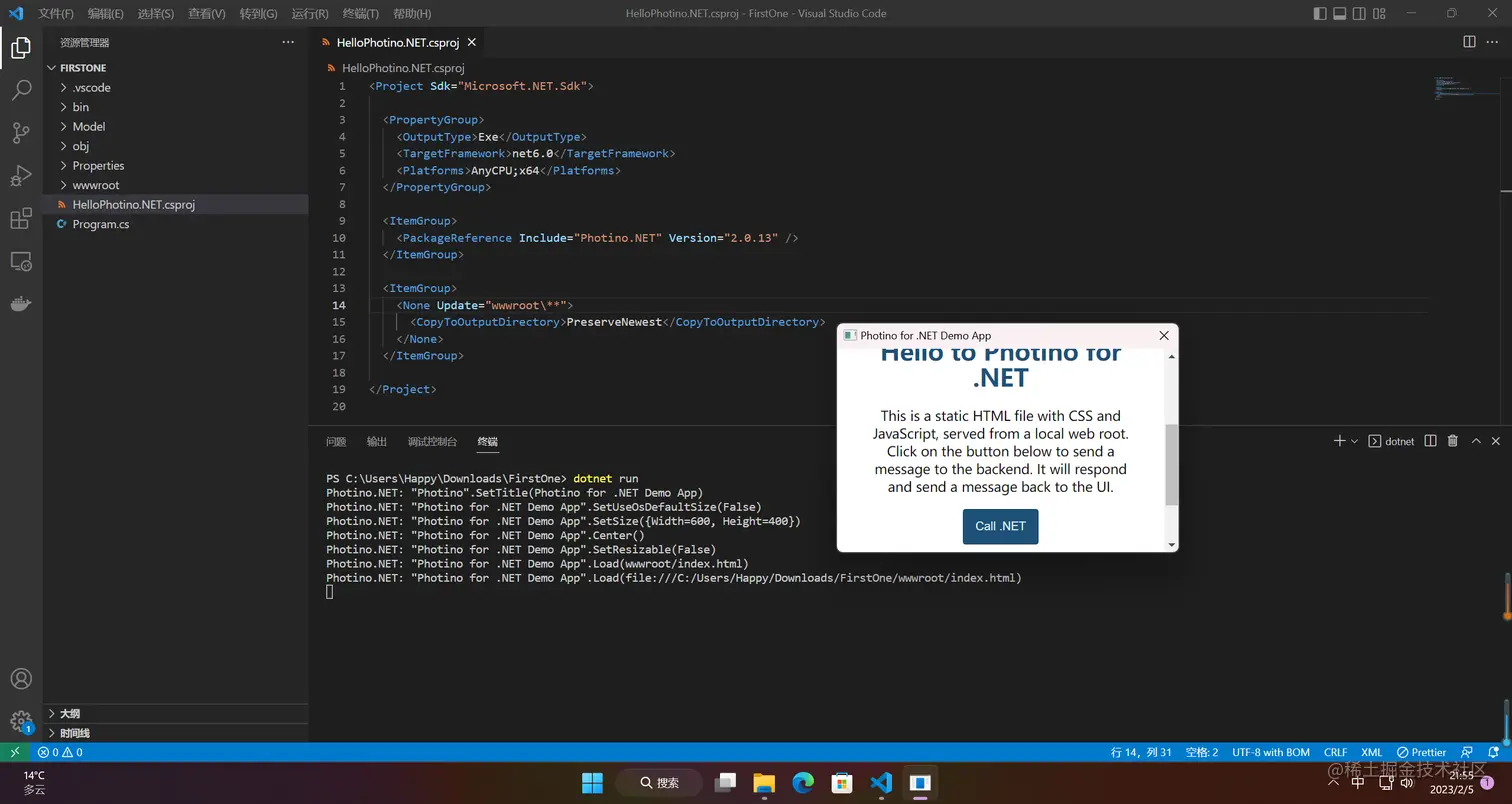Open the 文件(F) menu
The image size is (1512, 804).
(x=56, y=14)
